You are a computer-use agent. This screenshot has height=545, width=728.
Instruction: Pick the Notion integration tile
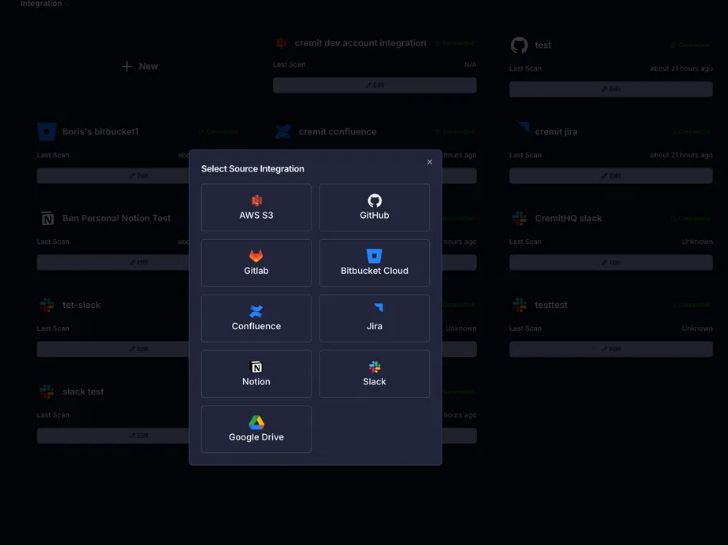tap(256, 374)
